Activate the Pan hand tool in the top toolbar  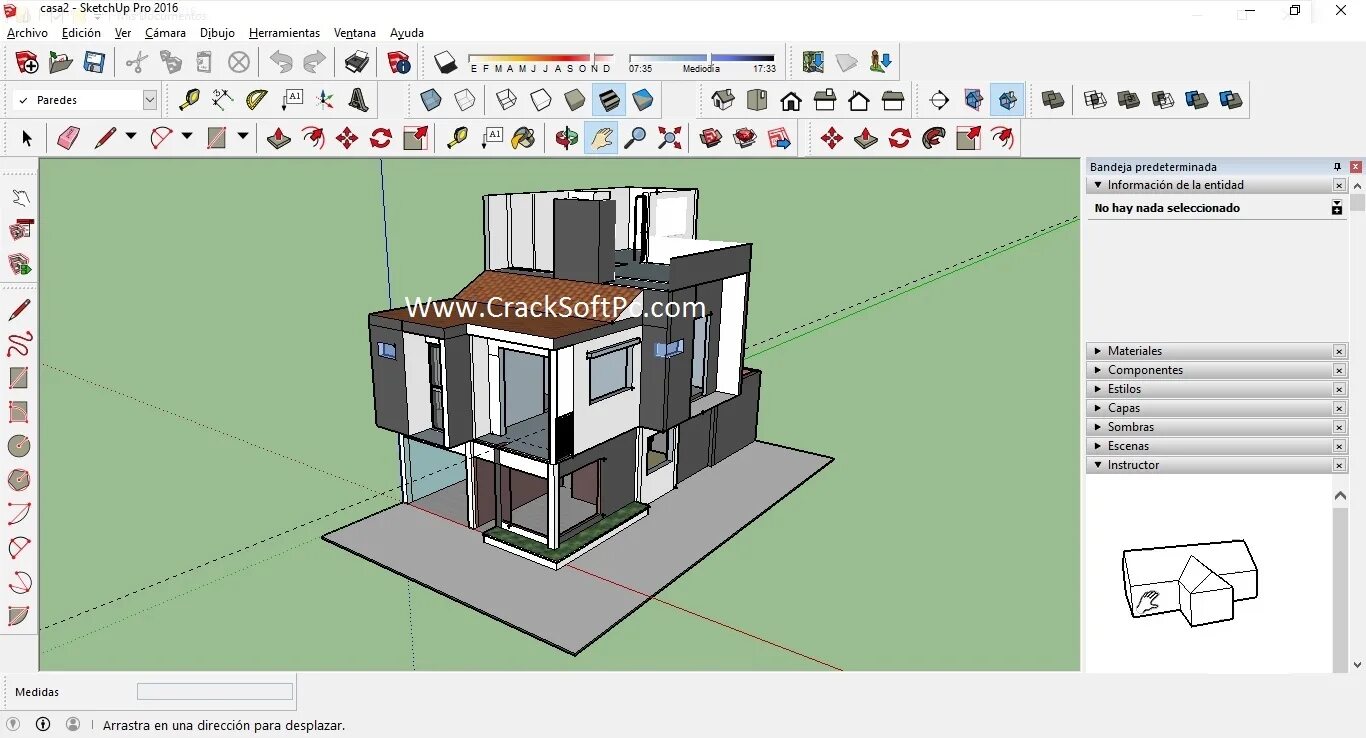[x=600, y=138]
